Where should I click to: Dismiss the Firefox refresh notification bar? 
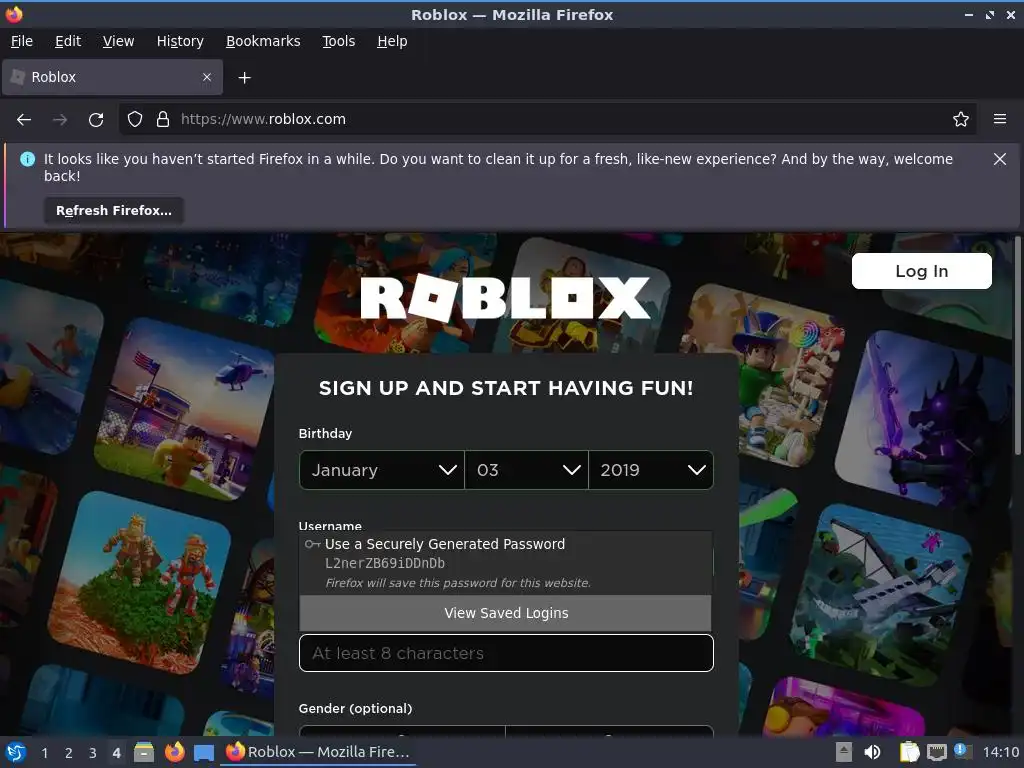click(999, 159)
